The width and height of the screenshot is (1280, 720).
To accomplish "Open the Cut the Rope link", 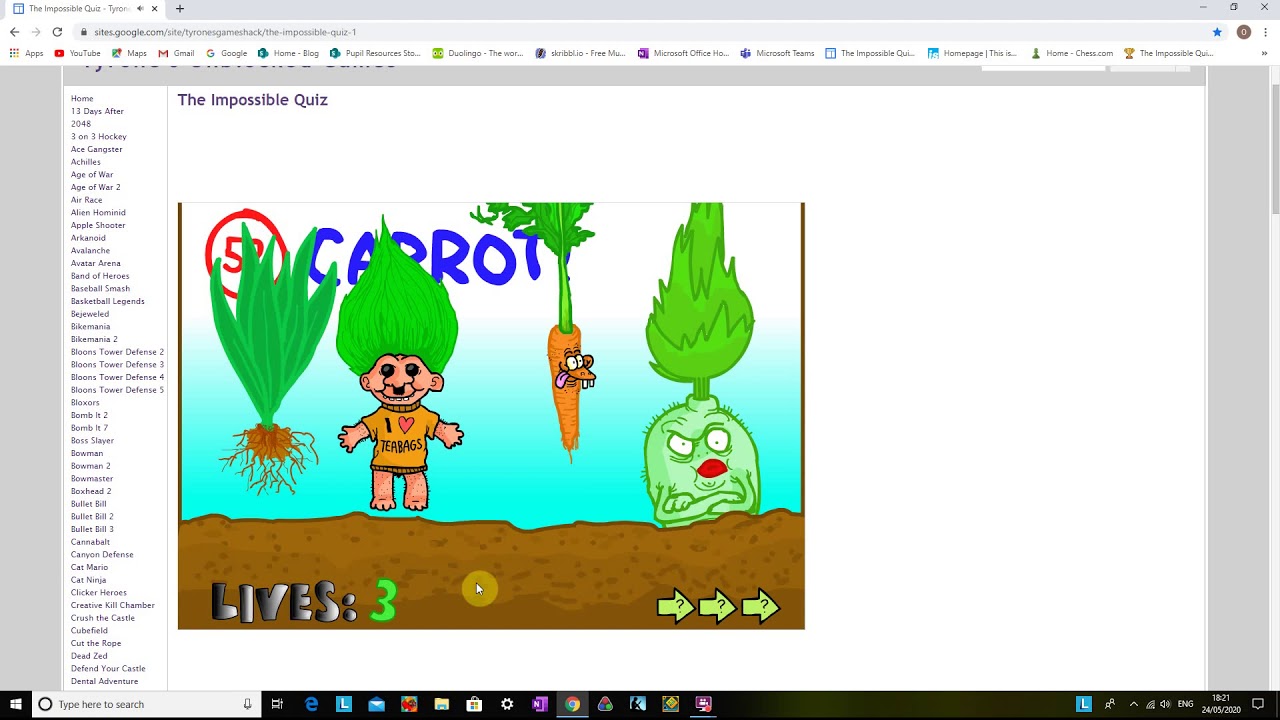I will pos(96,643).
